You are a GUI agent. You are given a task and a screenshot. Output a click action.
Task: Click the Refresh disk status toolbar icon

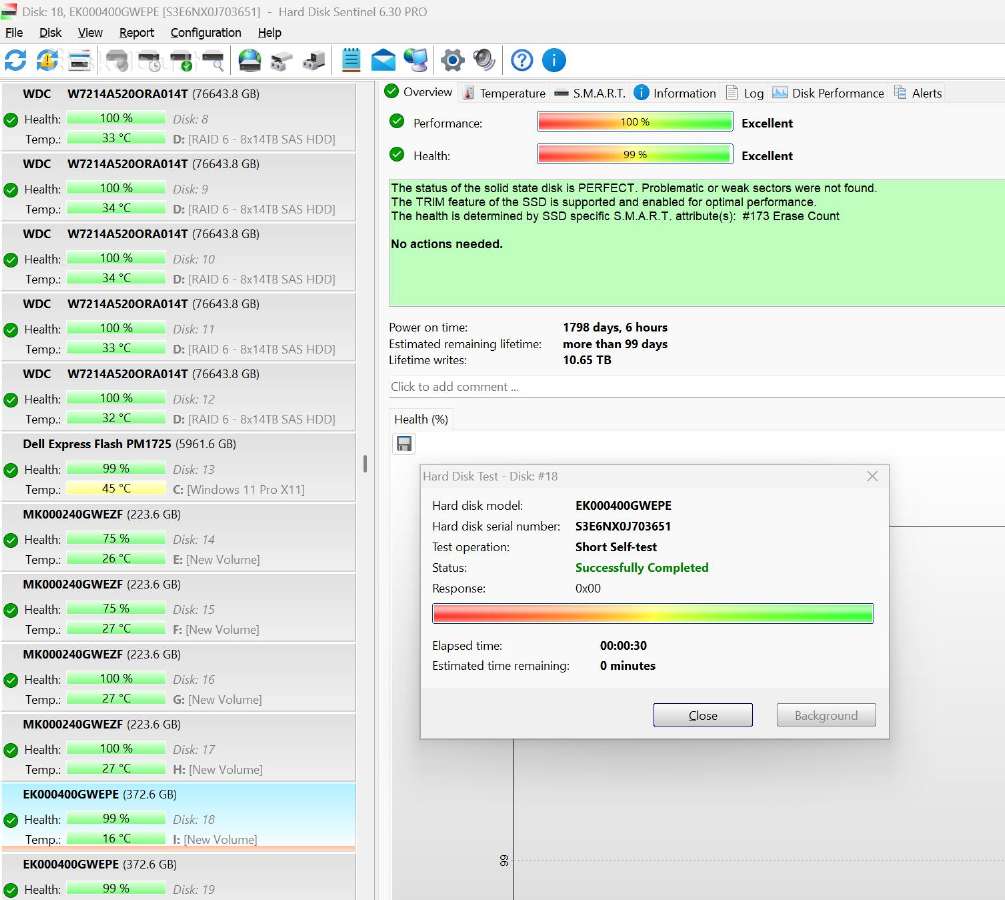click(15, 61)
